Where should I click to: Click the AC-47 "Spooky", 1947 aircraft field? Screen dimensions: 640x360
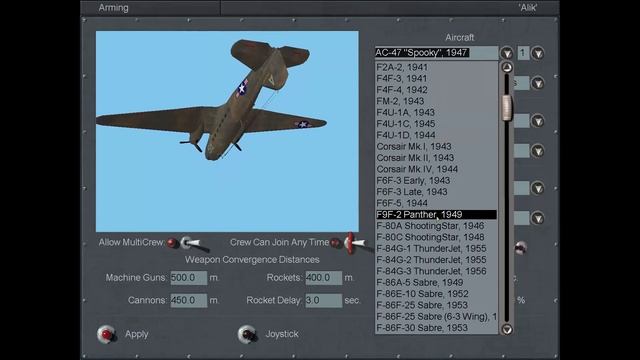pos(436,53)
